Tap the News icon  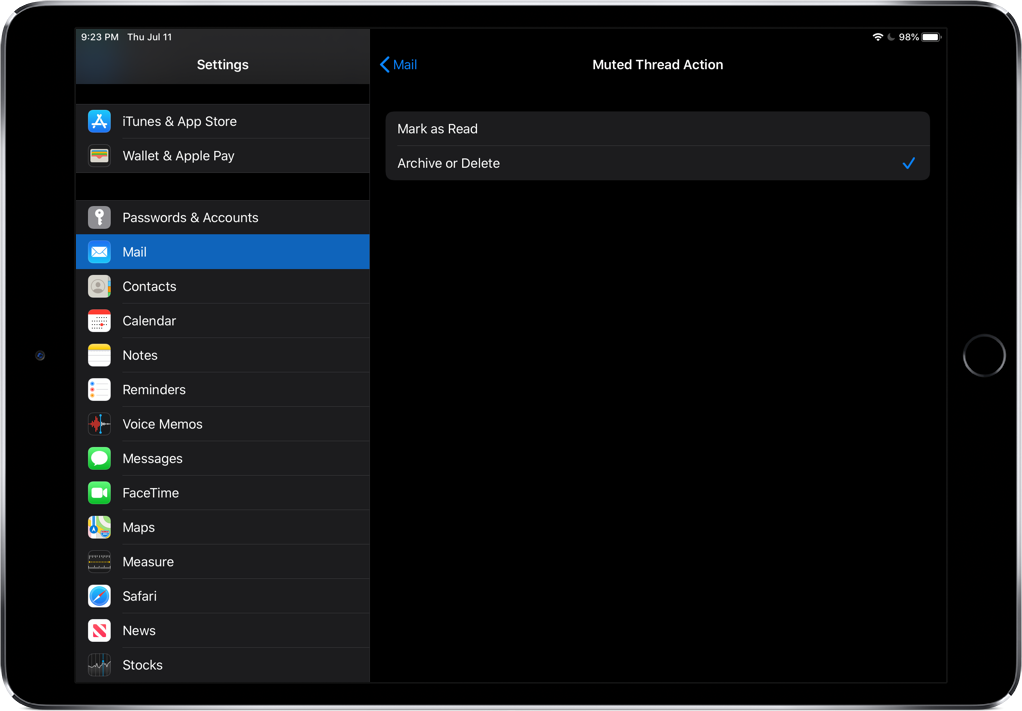(99, 631)
